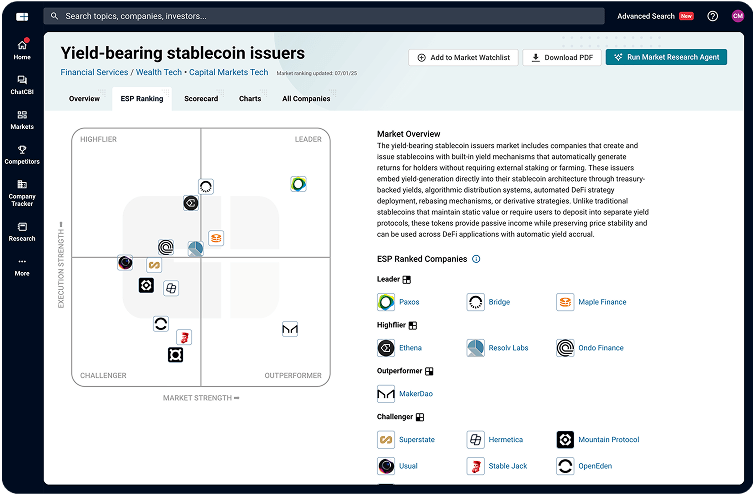Viewport: 753px width, 494px height.
Task: Click ESP Ranked Companies info icon
Action: coord(476,259)
